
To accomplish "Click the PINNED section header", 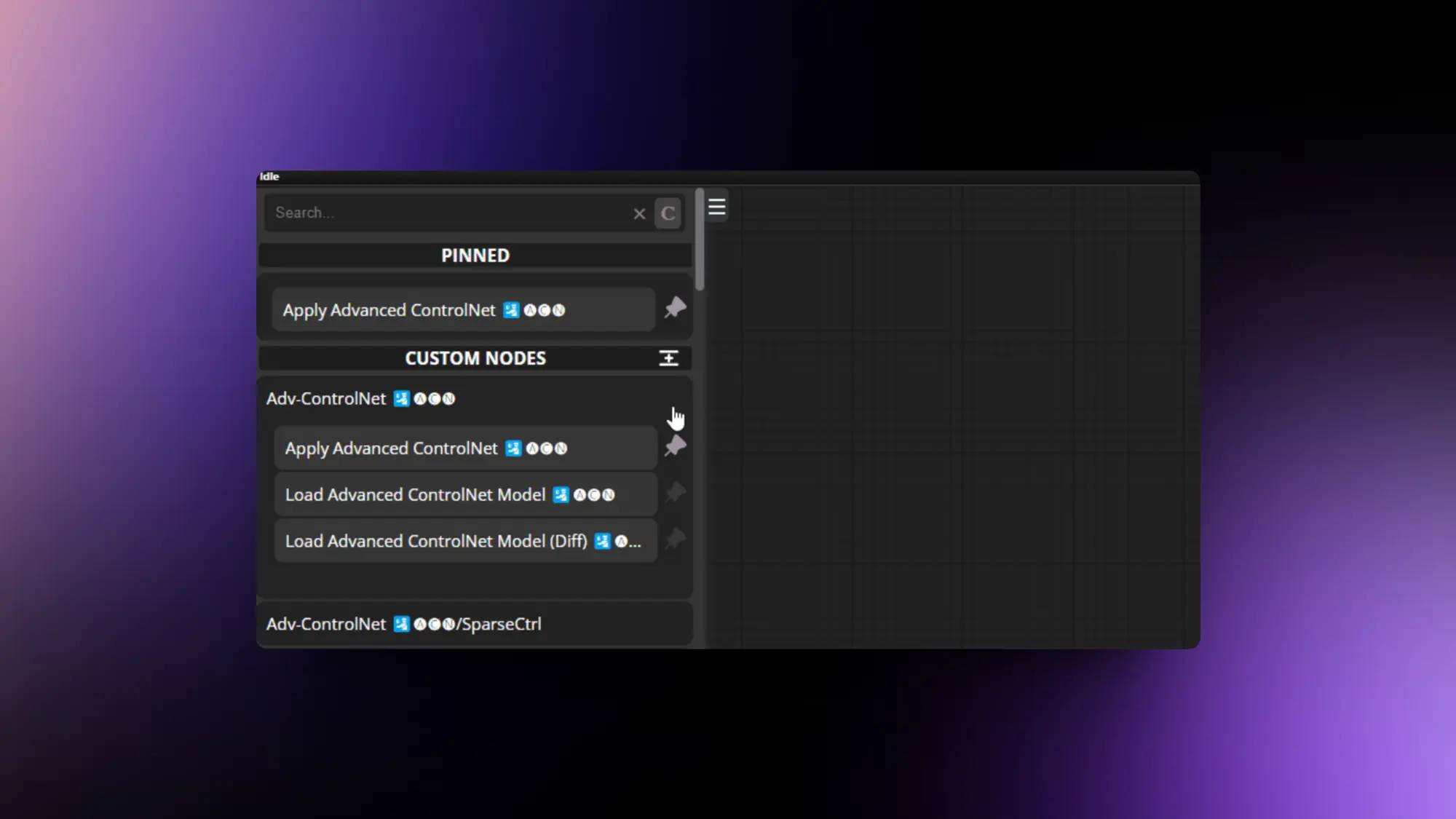I will pyautogui.click(x=475, y=256).
